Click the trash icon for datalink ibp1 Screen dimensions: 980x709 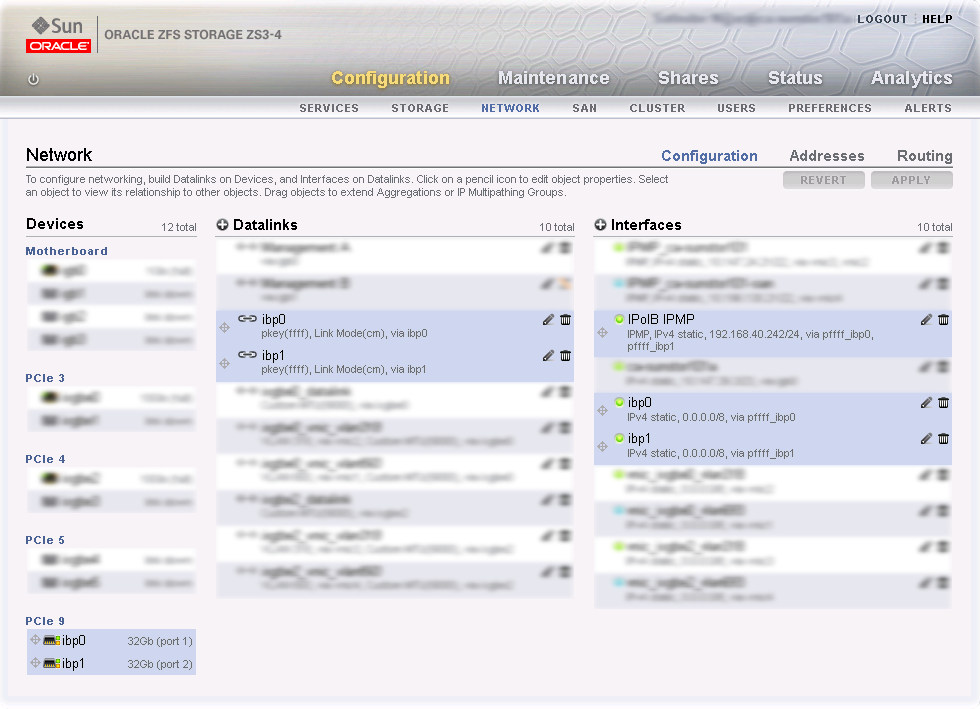click(x=566, y=355)
